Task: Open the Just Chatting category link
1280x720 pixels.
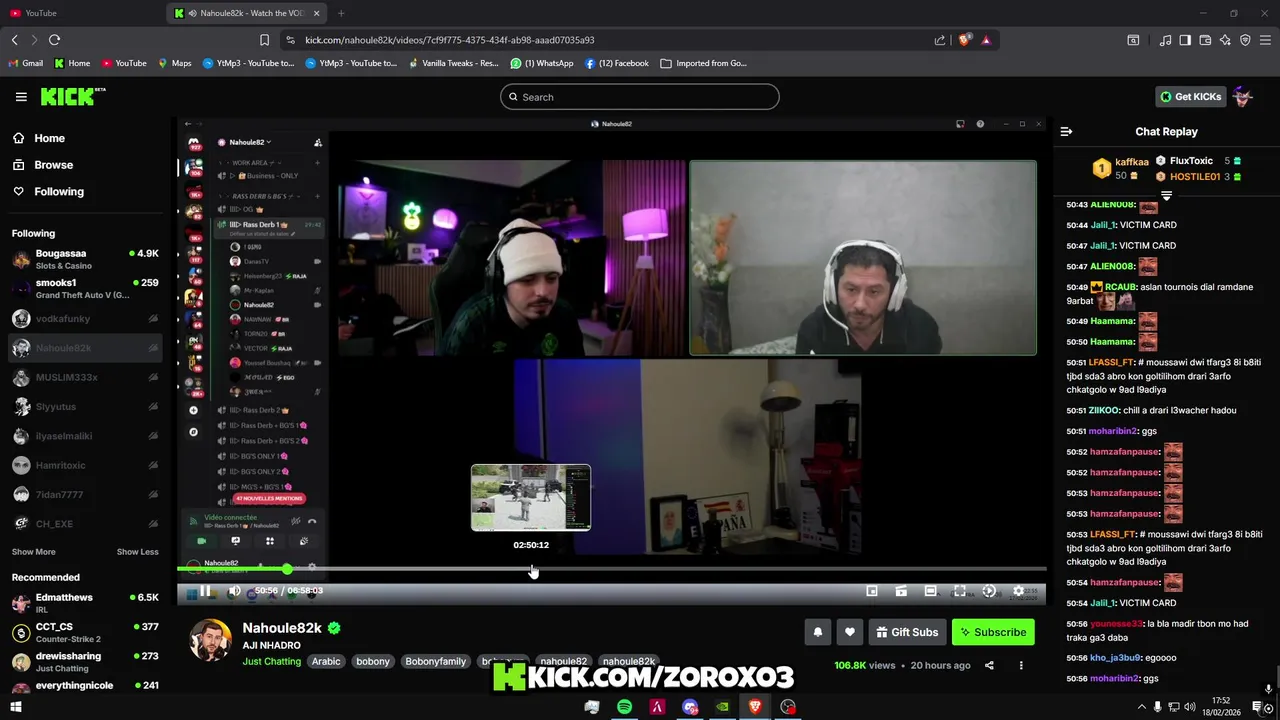Action: click(x=271, y=661)
